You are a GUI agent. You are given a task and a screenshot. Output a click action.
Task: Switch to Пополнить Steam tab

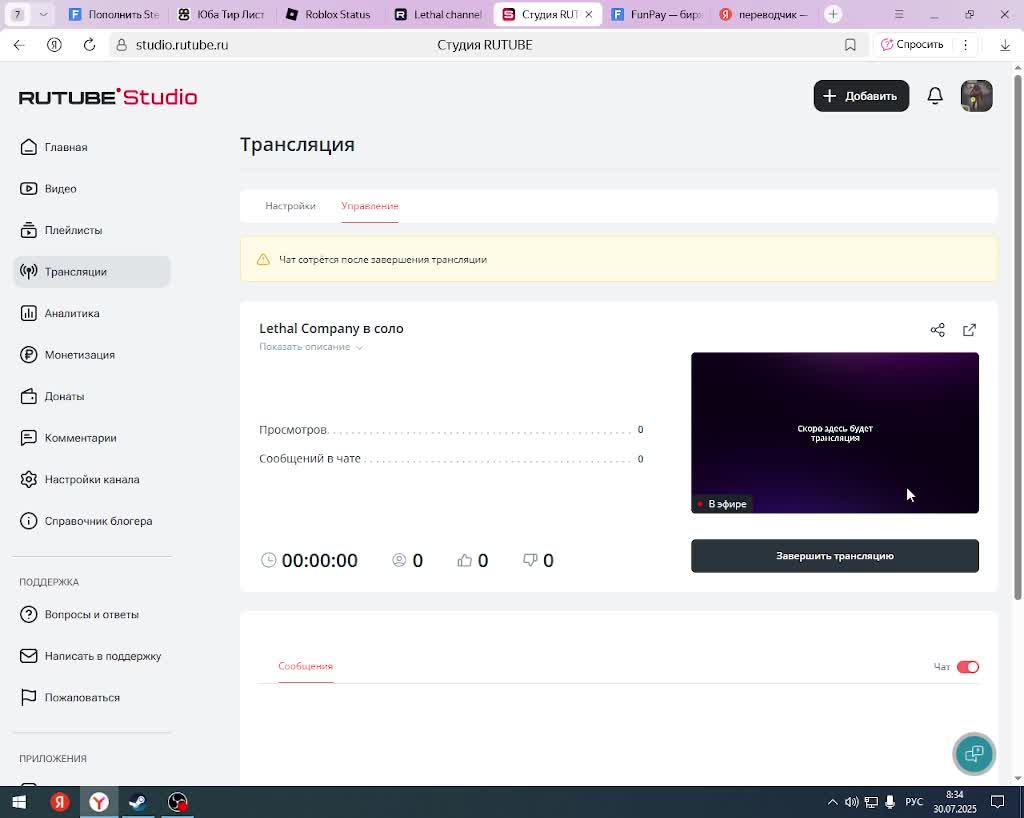[114, 14]
